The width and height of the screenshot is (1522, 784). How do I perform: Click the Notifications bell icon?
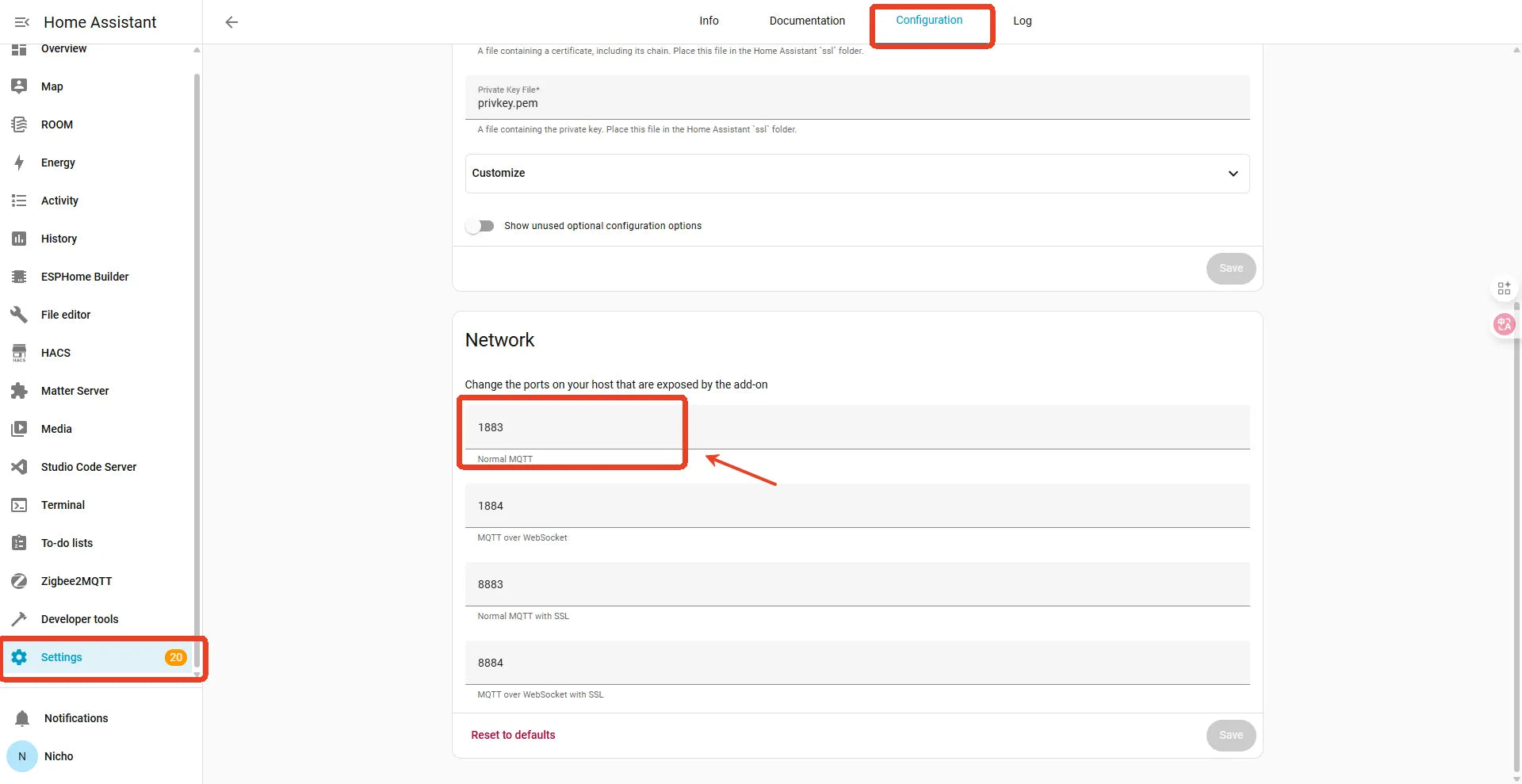[22, 718]
